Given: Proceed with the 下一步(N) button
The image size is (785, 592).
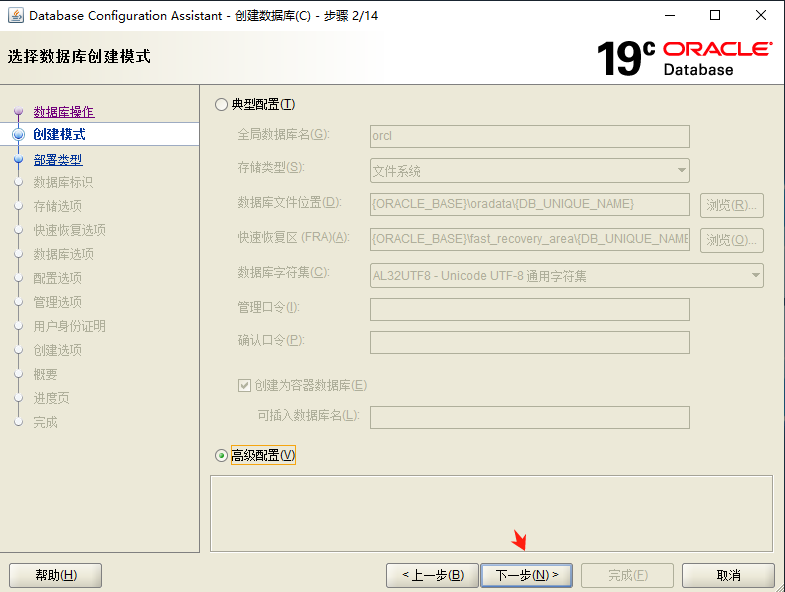Looking at the screenshot, I should point(527,575).
